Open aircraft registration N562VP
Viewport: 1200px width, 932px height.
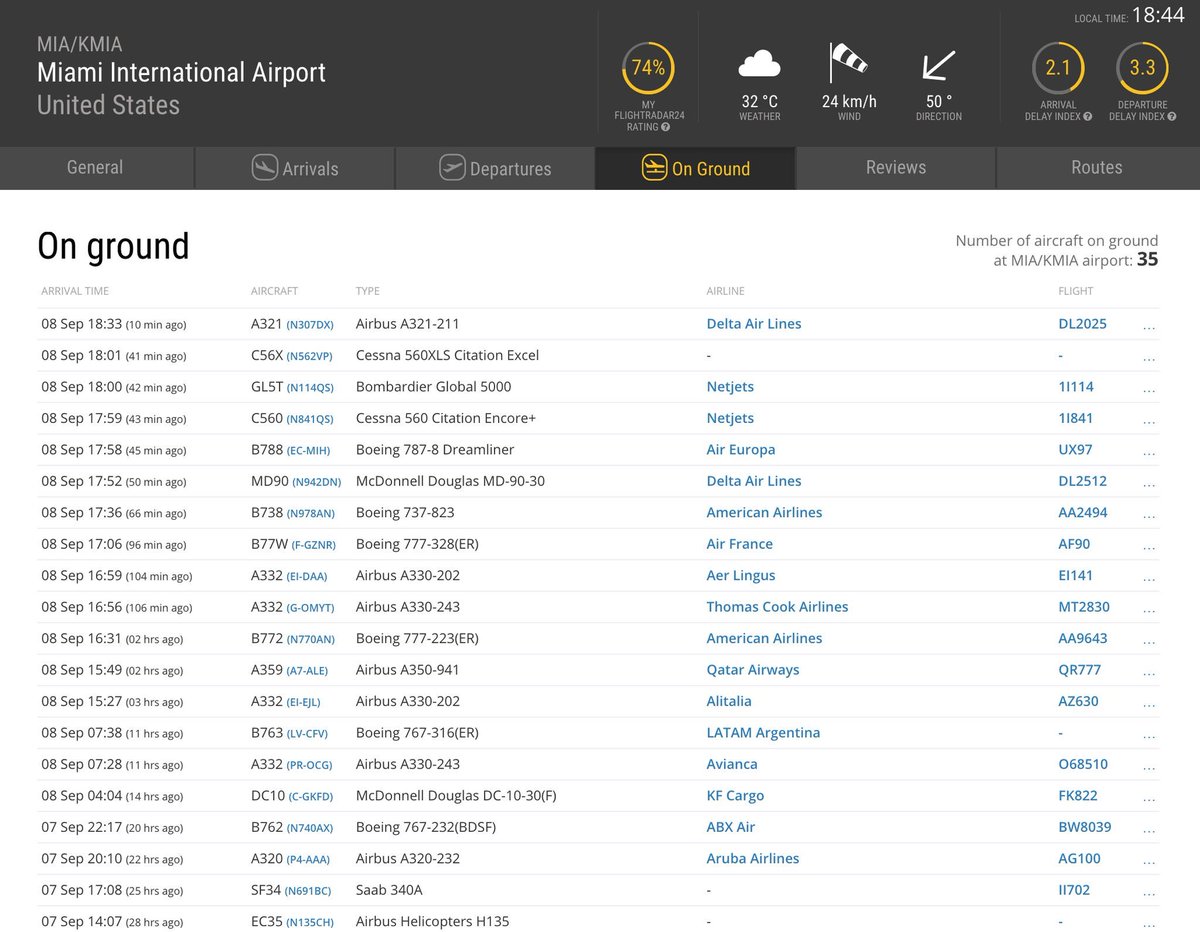coord(309,356)
